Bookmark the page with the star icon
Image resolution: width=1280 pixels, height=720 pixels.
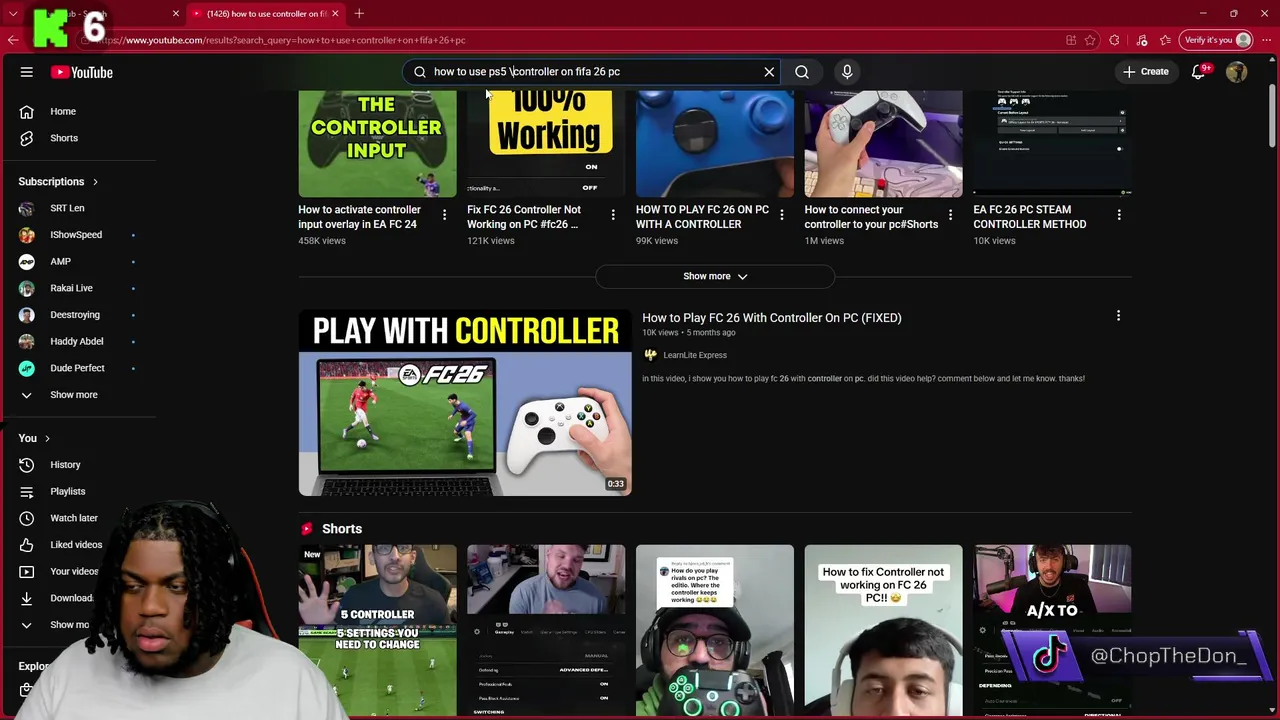click(x=1090, y=40)
